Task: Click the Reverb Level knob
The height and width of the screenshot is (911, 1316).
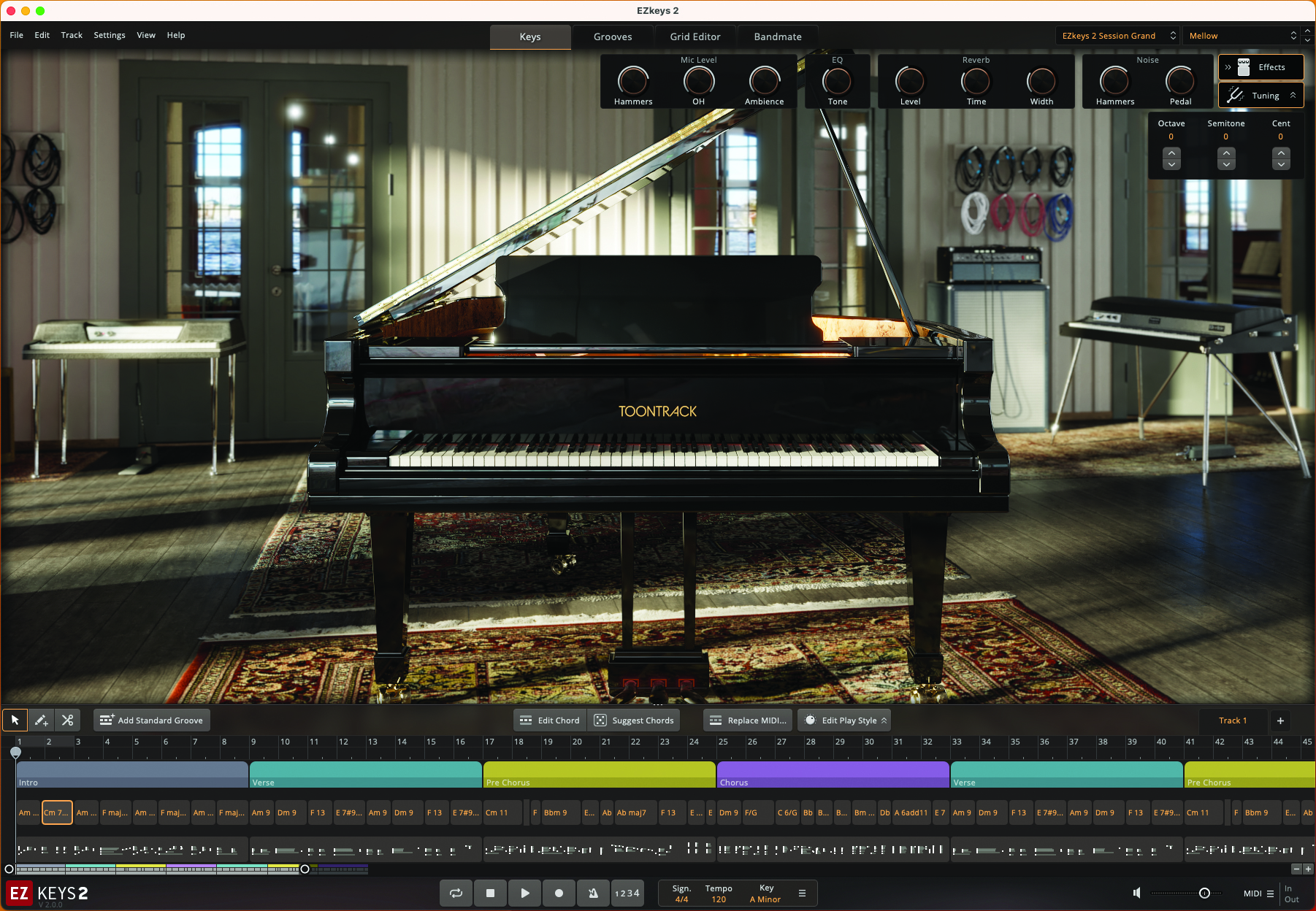Action: (910, 81)
